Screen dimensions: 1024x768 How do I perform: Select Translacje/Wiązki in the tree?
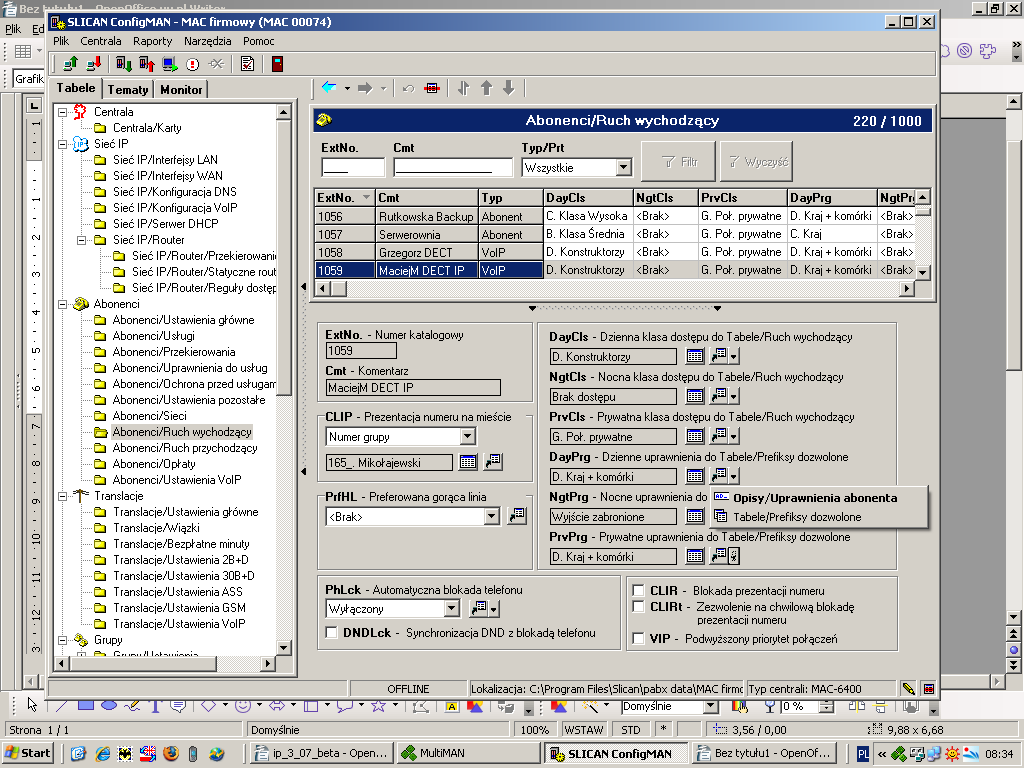(x=156, y=528)
